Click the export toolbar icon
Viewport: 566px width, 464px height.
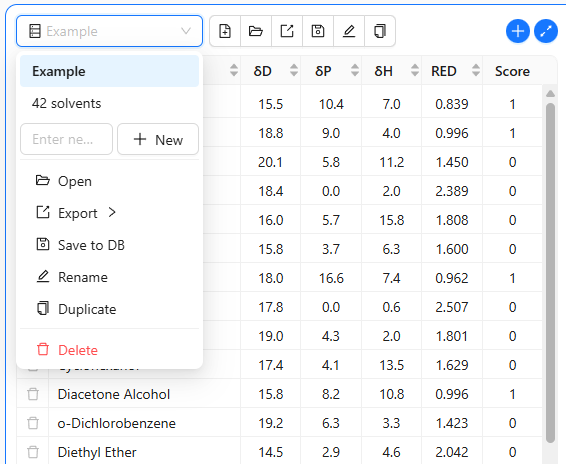[x=287, y=31]
